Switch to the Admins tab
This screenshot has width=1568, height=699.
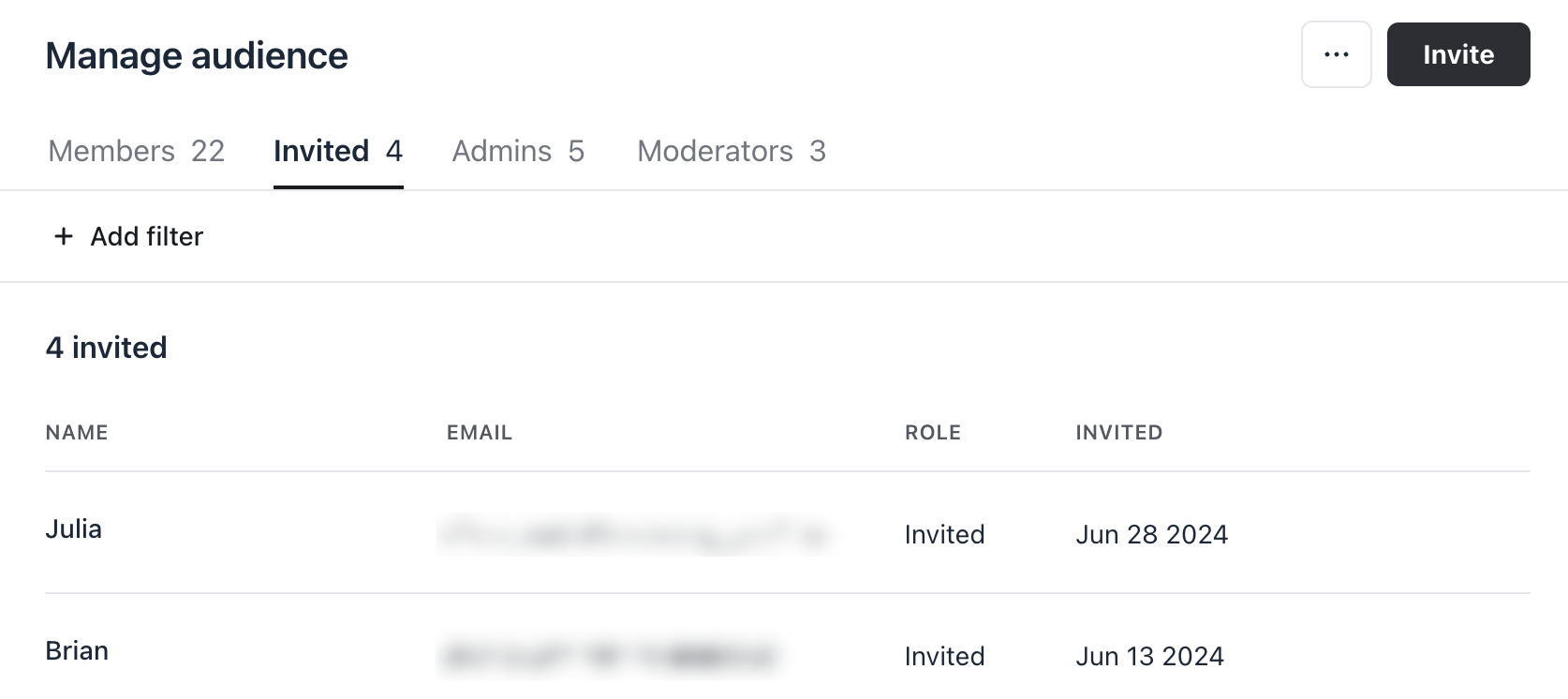point(517,151)
